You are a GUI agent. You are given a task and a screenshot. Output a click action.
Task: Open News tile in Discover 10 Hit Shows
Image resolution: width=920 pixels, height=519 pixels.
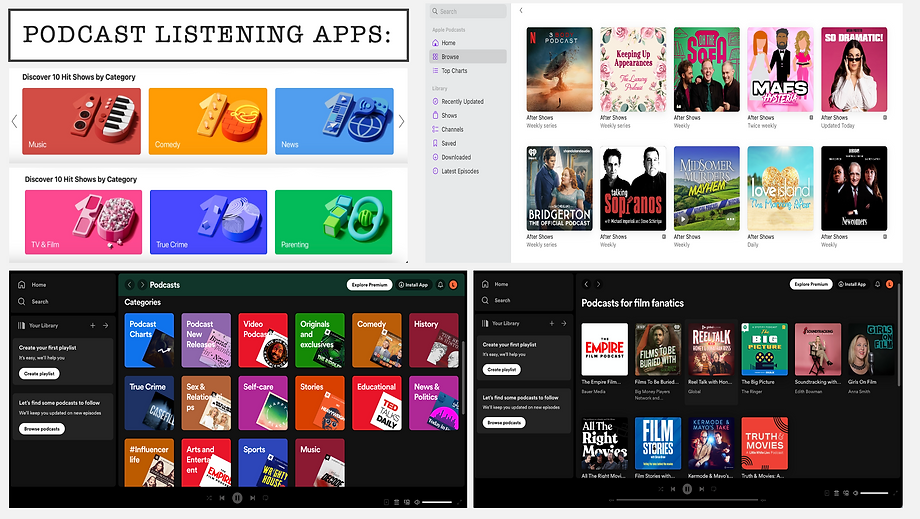point(334,121)
